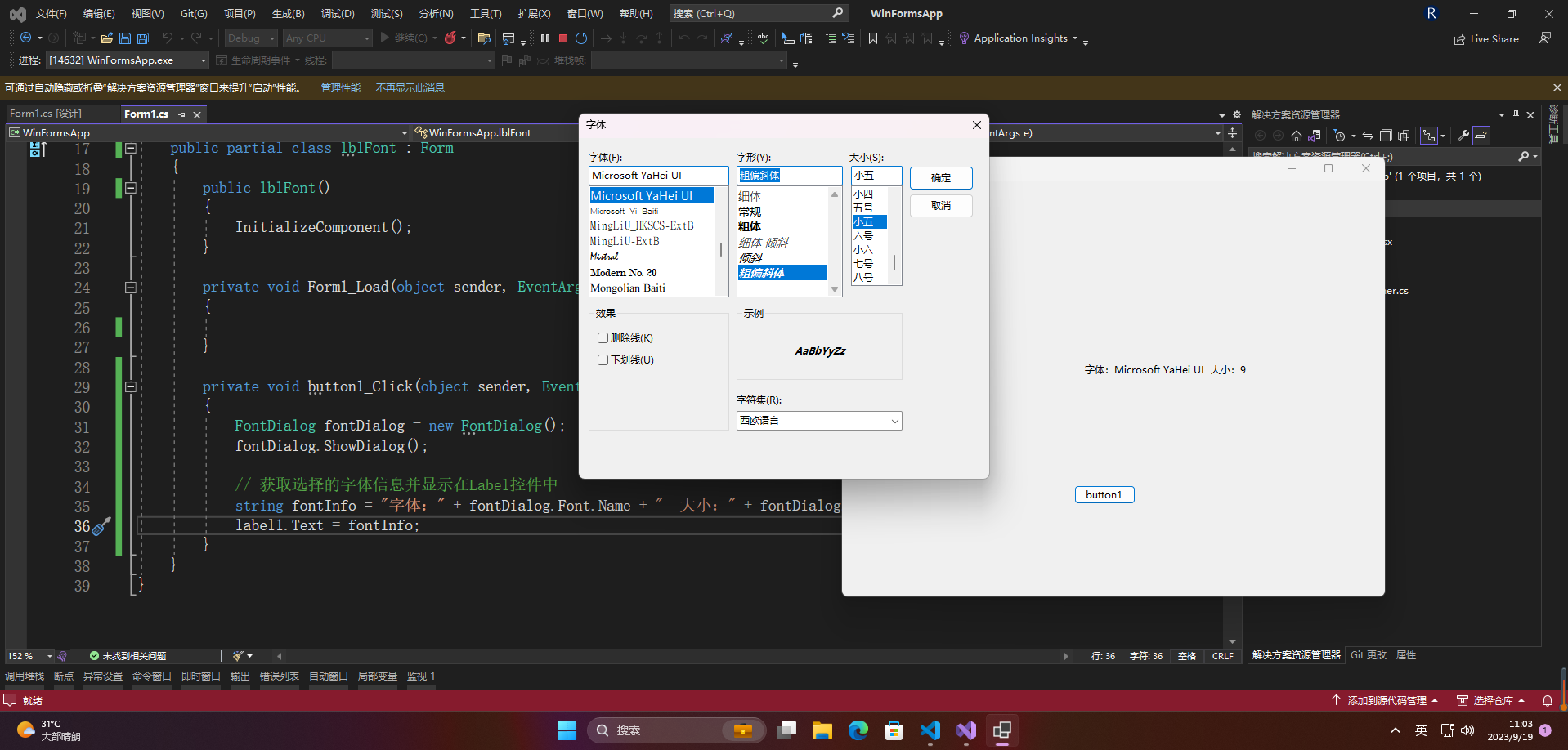Collapse the button1_Click method region
Image resolution: width=1568 pixels, height=750 pixels.
[130, 387]
